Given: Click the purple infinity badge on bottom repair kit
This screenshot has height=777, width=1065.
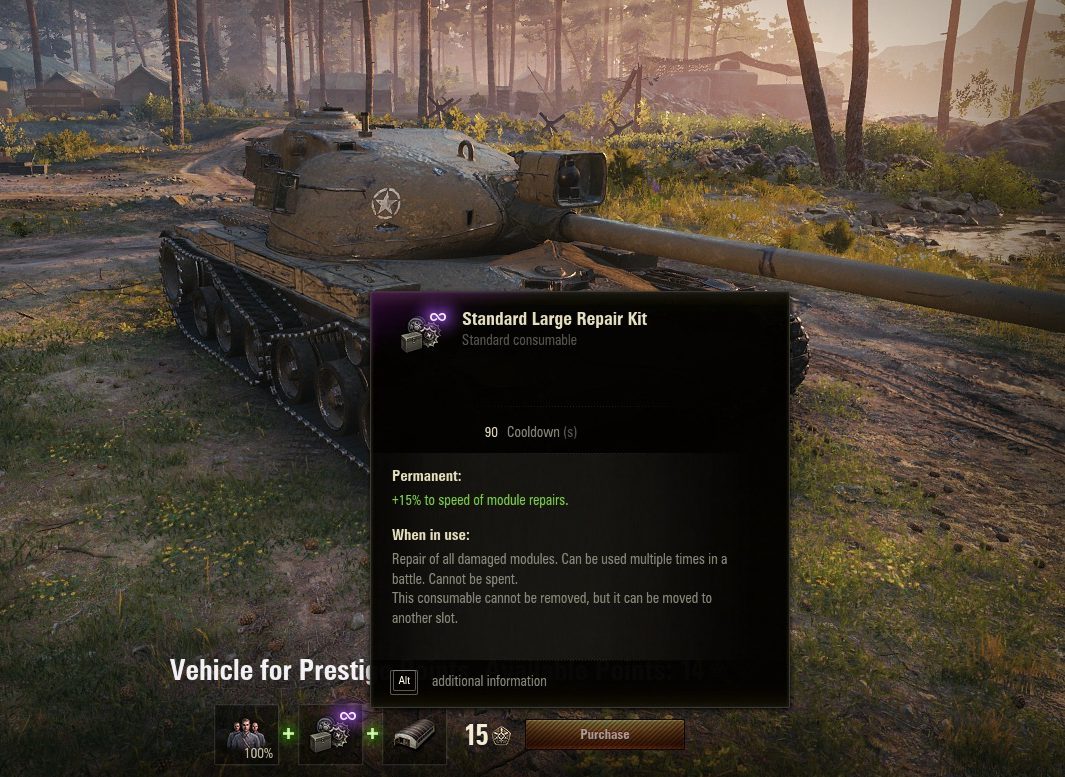Looking at the screenshot, I should [x=348, y=716].
